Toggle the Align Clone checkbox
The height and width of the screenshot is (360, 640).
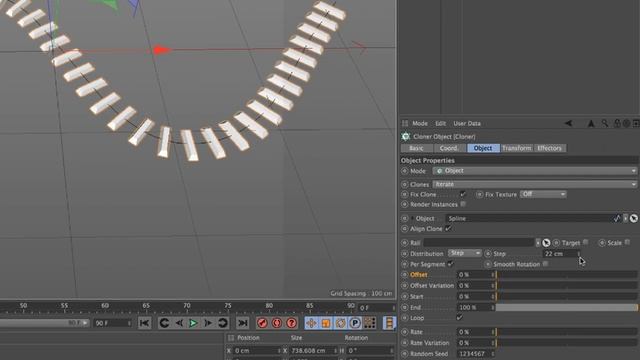point(448,229)
